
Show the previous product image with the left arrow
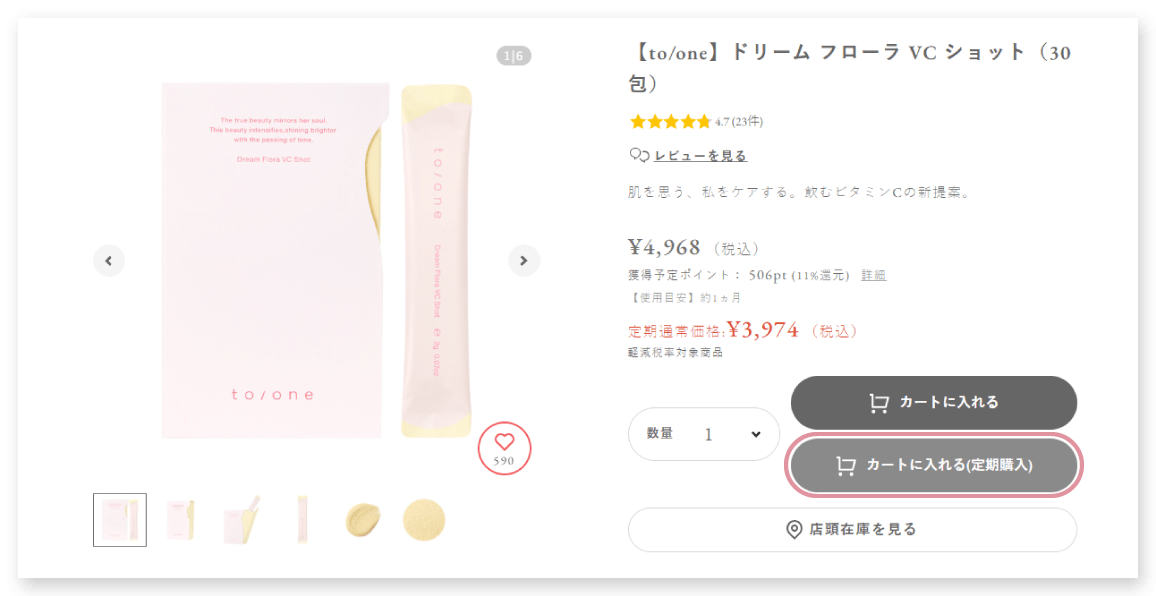109,260
